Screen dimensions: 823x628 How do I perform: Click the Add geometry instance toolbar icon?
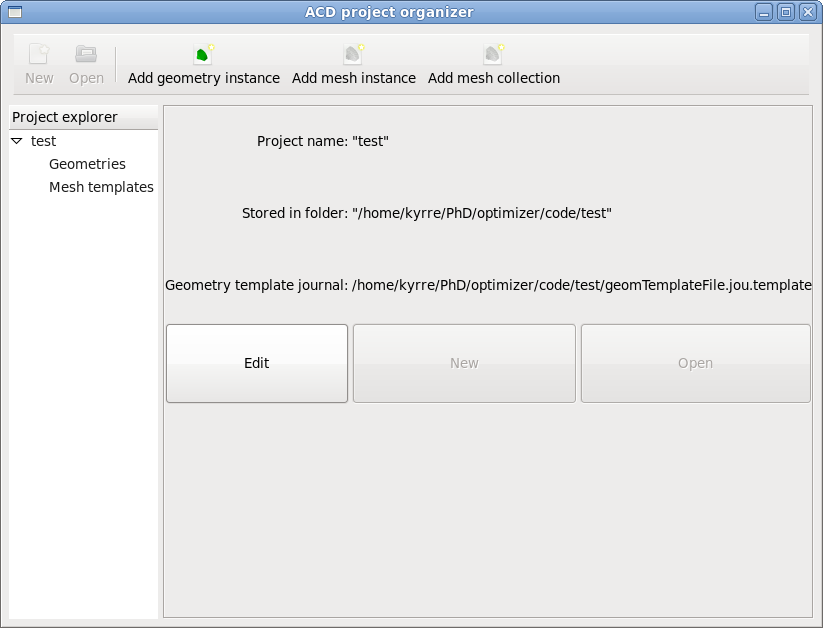(x=203, y=55)
